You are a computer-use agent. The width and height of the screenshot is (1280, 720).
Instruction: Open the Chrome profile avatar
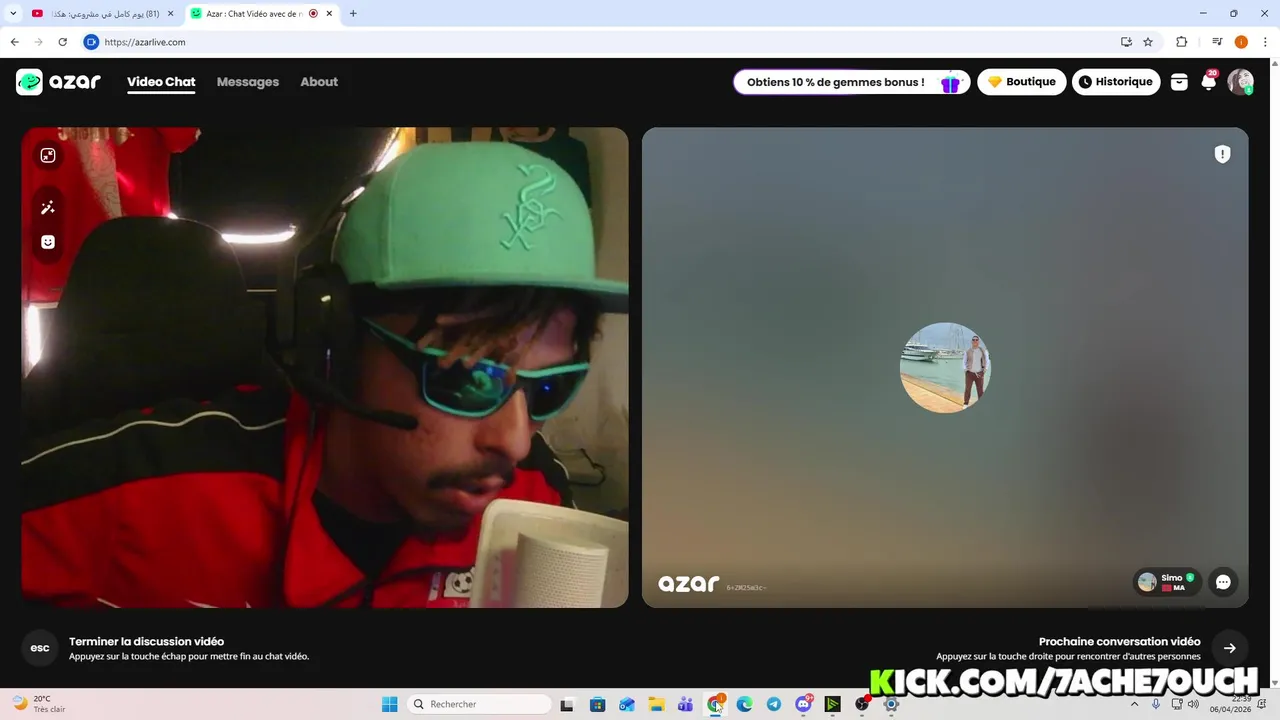[1241, 42]
